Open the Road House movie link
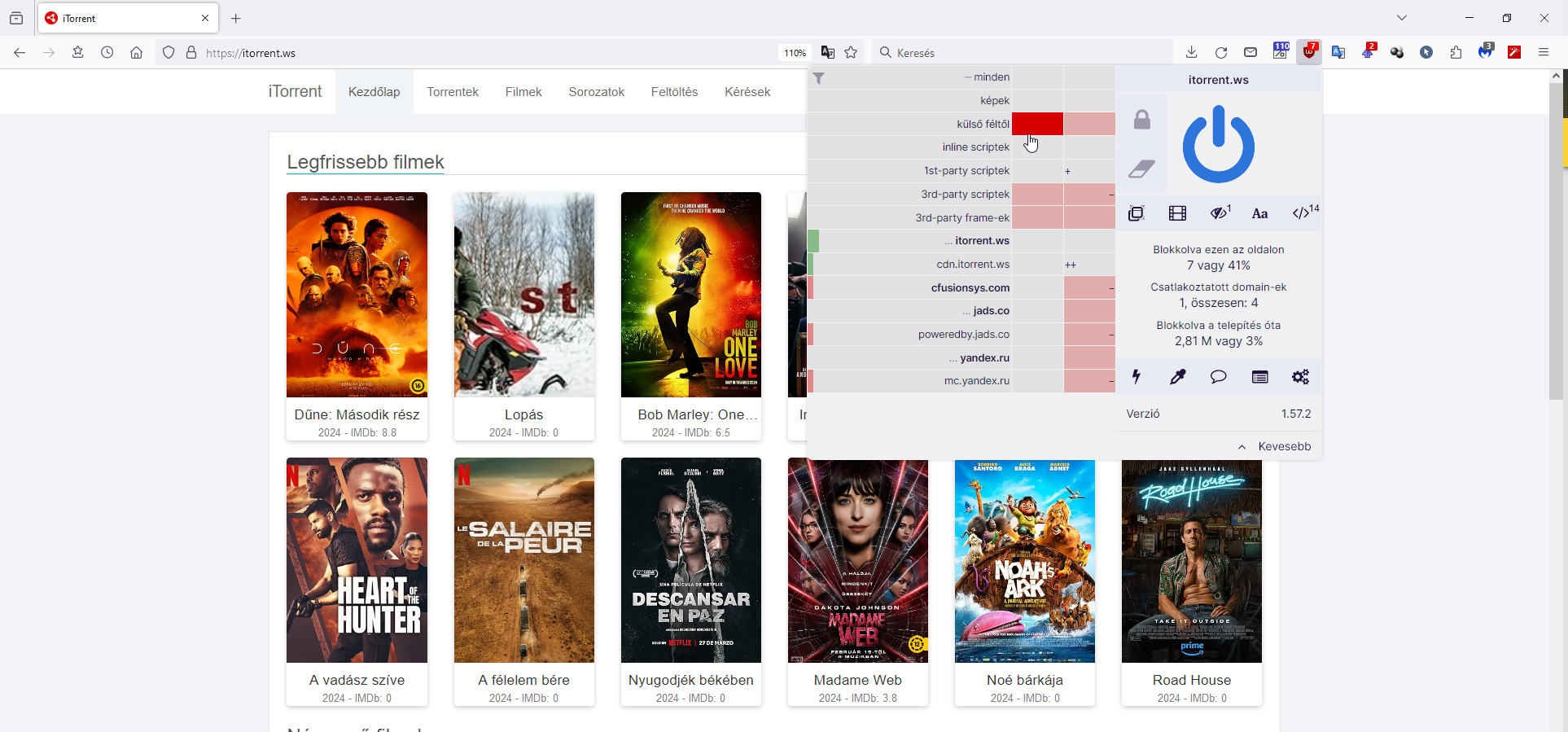1568x732 pixels. 1192,680
